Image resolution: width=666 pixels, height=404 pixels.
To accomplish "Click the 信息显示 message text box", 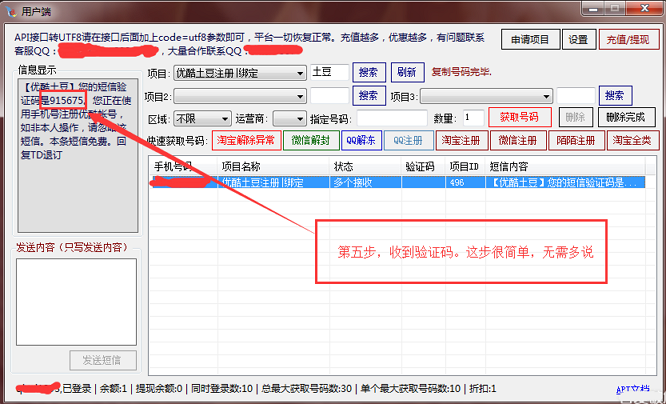I will pos(78,155).
